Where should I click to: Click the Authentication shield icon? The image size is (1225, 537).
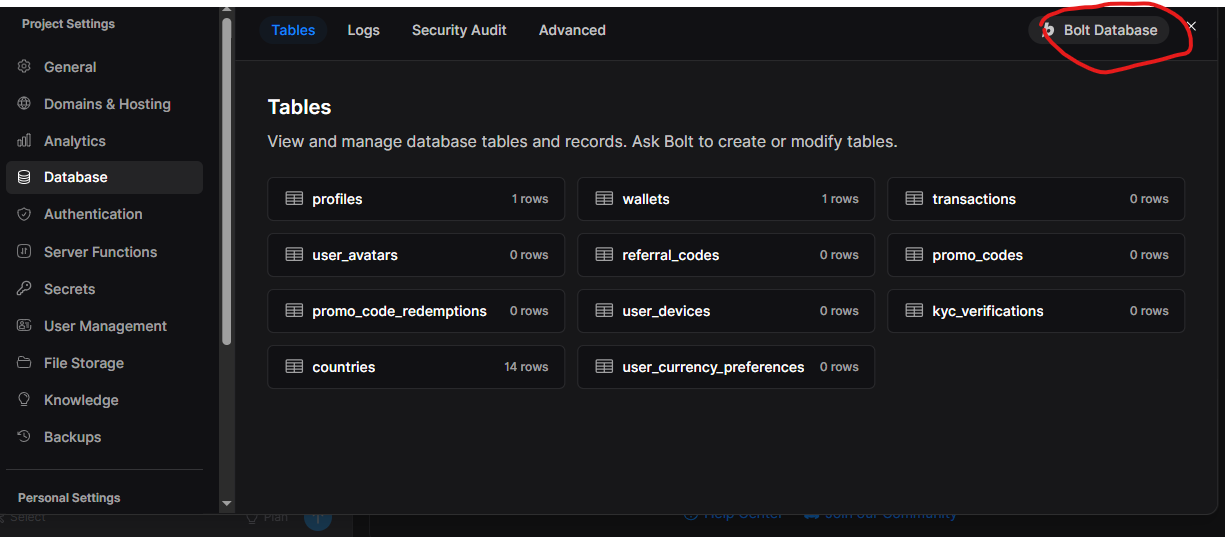(24, 214)
